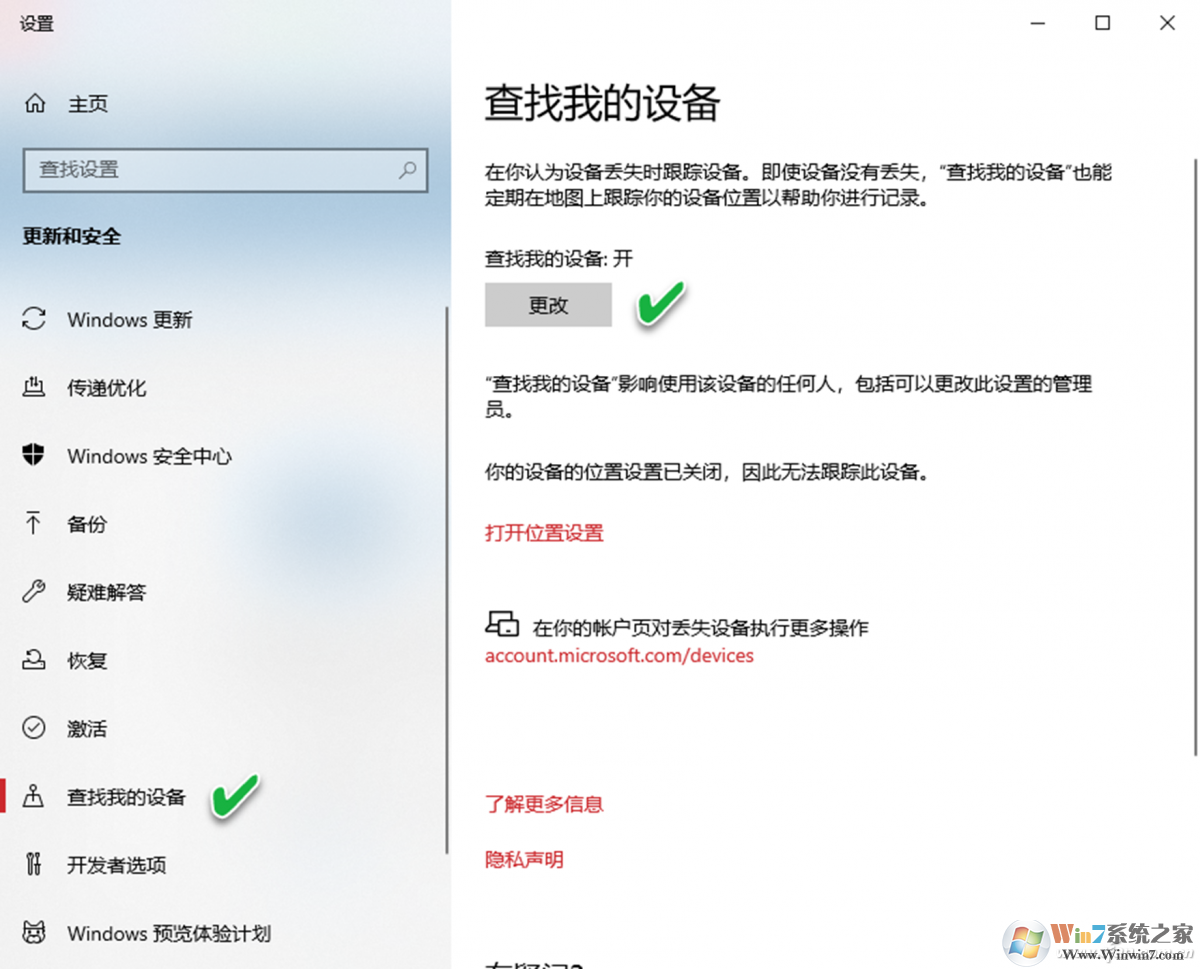Open 了解更多信息
This screenshot has height=969, width=1200.
click(x=544, y=803)
